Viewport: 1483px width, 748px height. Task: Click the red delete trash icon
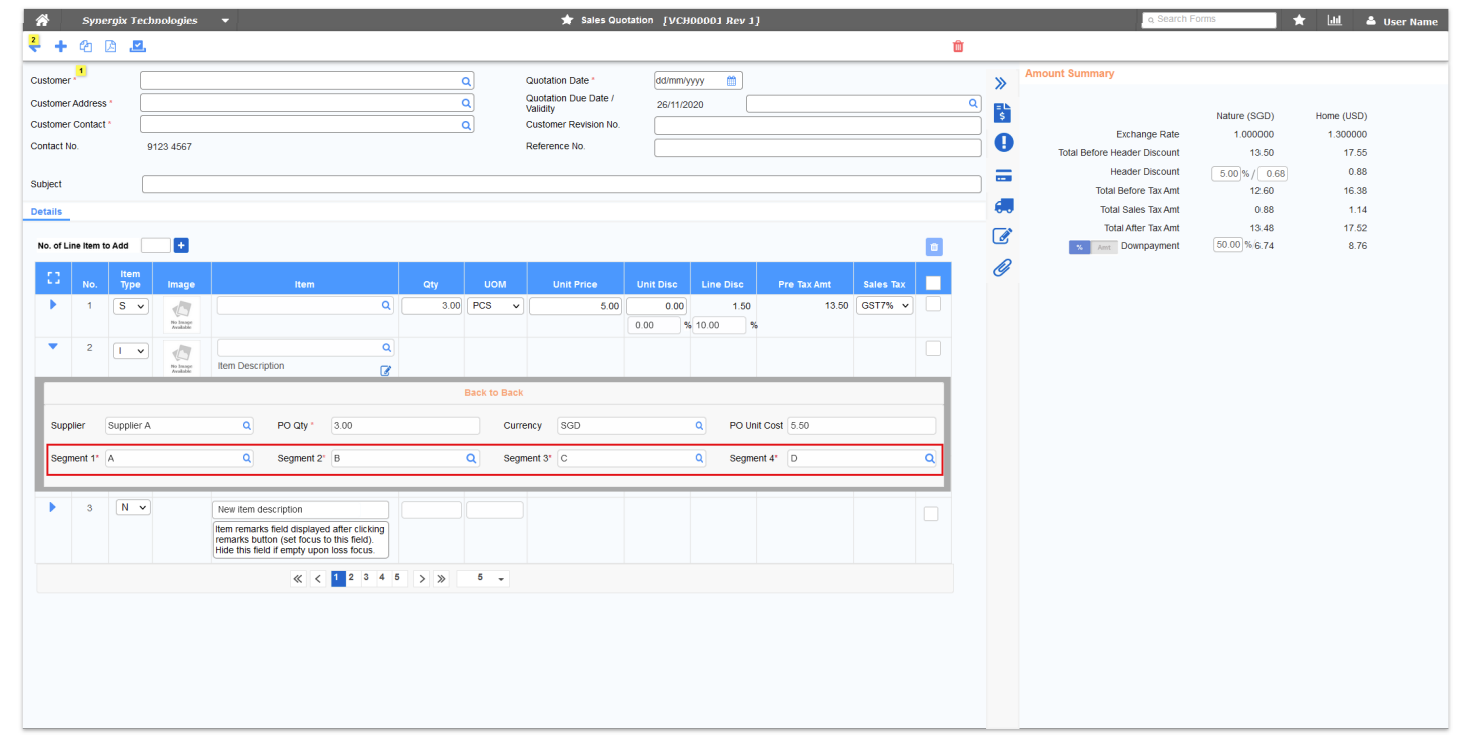click(957, 46)
